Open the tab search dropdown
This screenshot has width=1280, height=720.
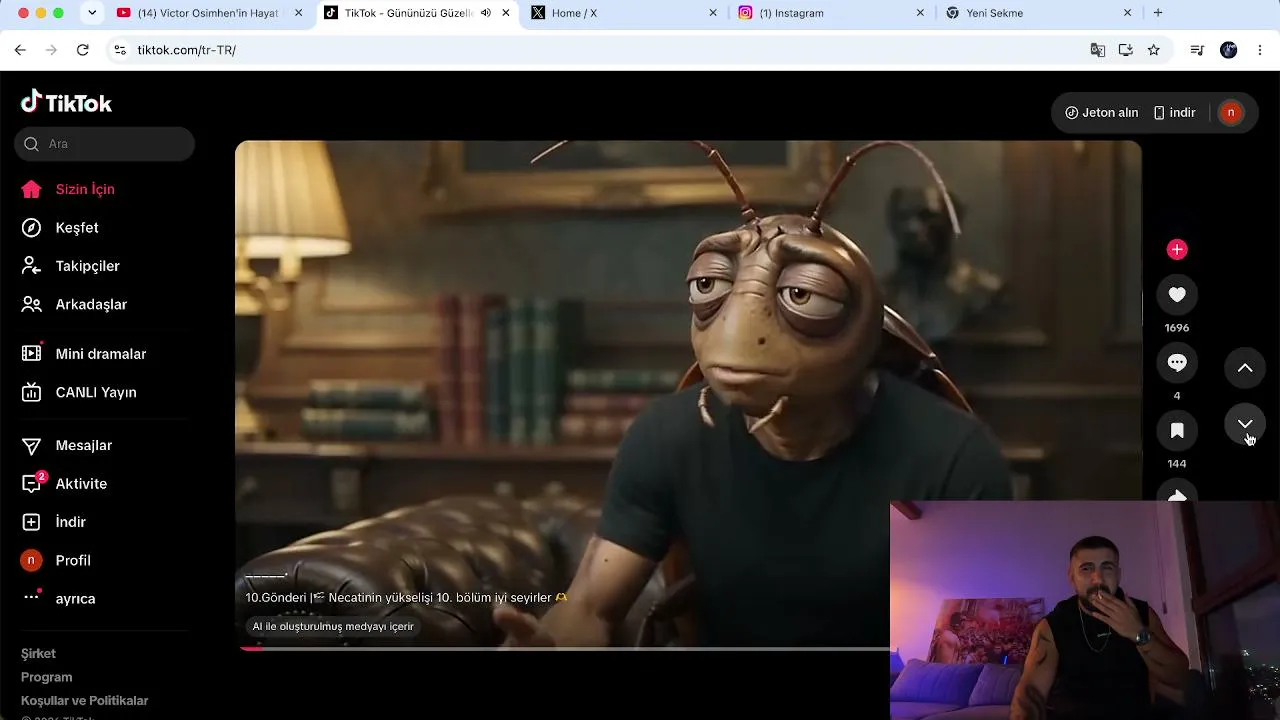click(x=92, y=13)
